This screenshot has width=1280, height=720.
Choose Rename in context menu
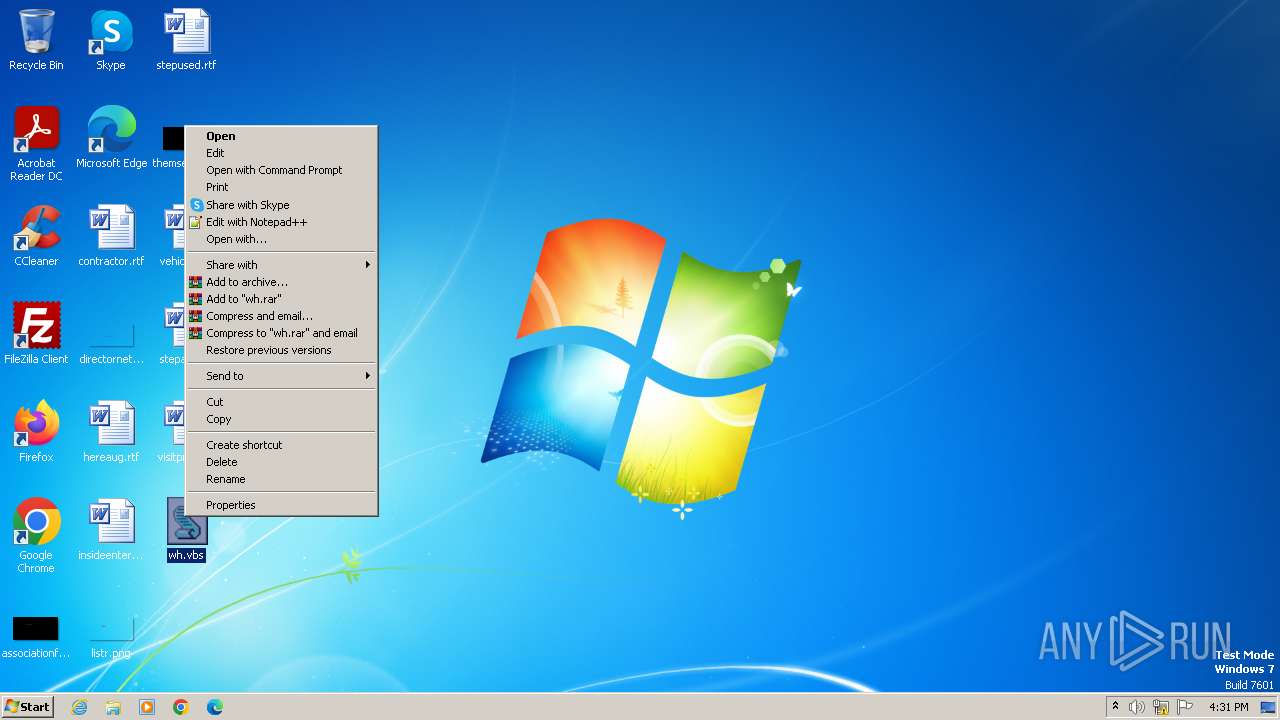281,479
